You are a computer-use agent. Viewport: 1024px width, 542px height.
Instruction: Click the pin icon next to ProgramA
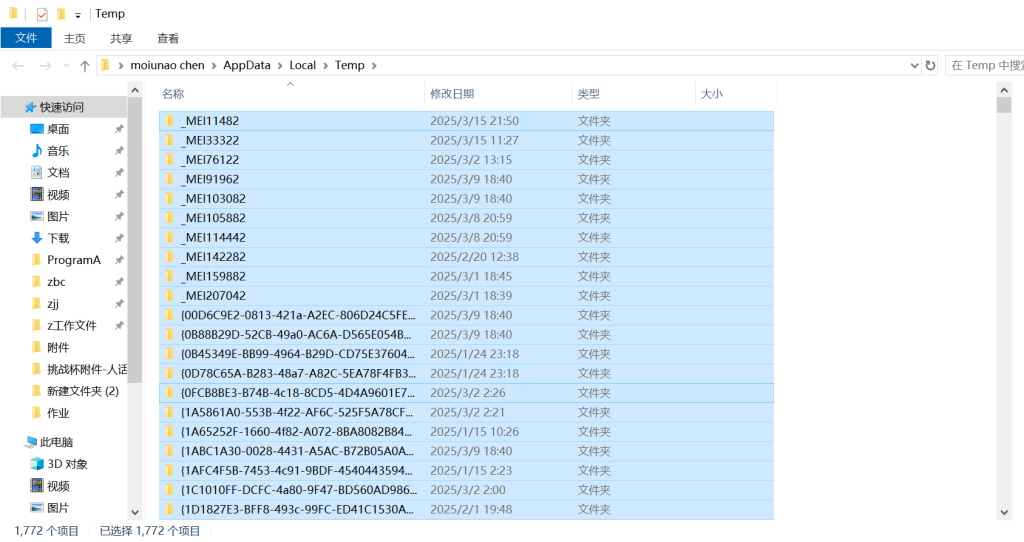119,260
